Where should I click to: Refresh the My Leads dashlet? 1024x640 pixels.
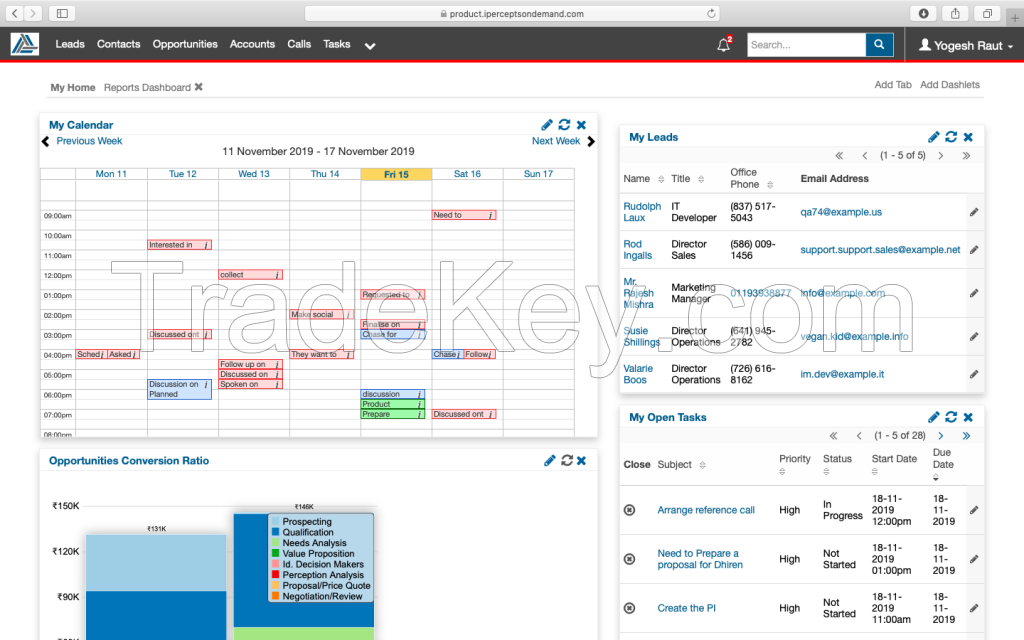[x=951, y=137]
